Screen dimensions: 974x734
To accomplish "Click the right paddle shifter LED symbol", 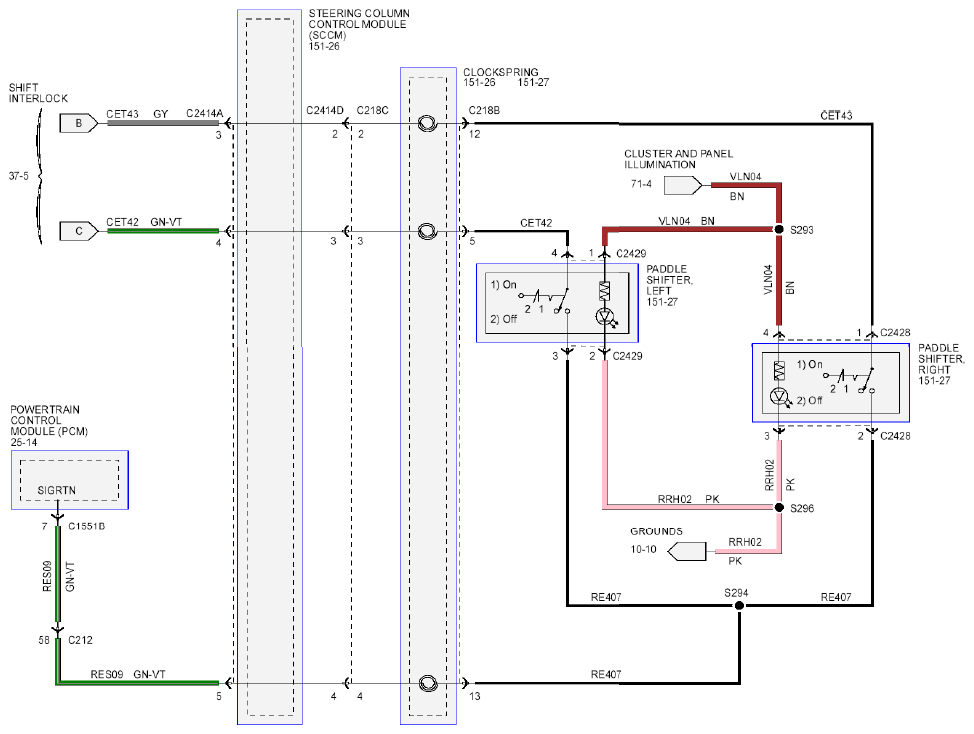I will point(780,396).
